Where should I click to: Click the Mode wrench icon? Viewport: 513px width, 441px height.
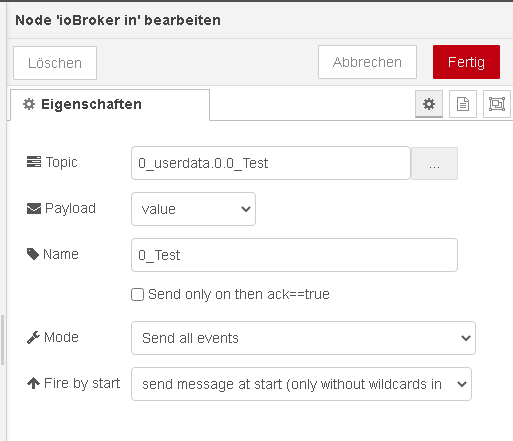[33, 337]
